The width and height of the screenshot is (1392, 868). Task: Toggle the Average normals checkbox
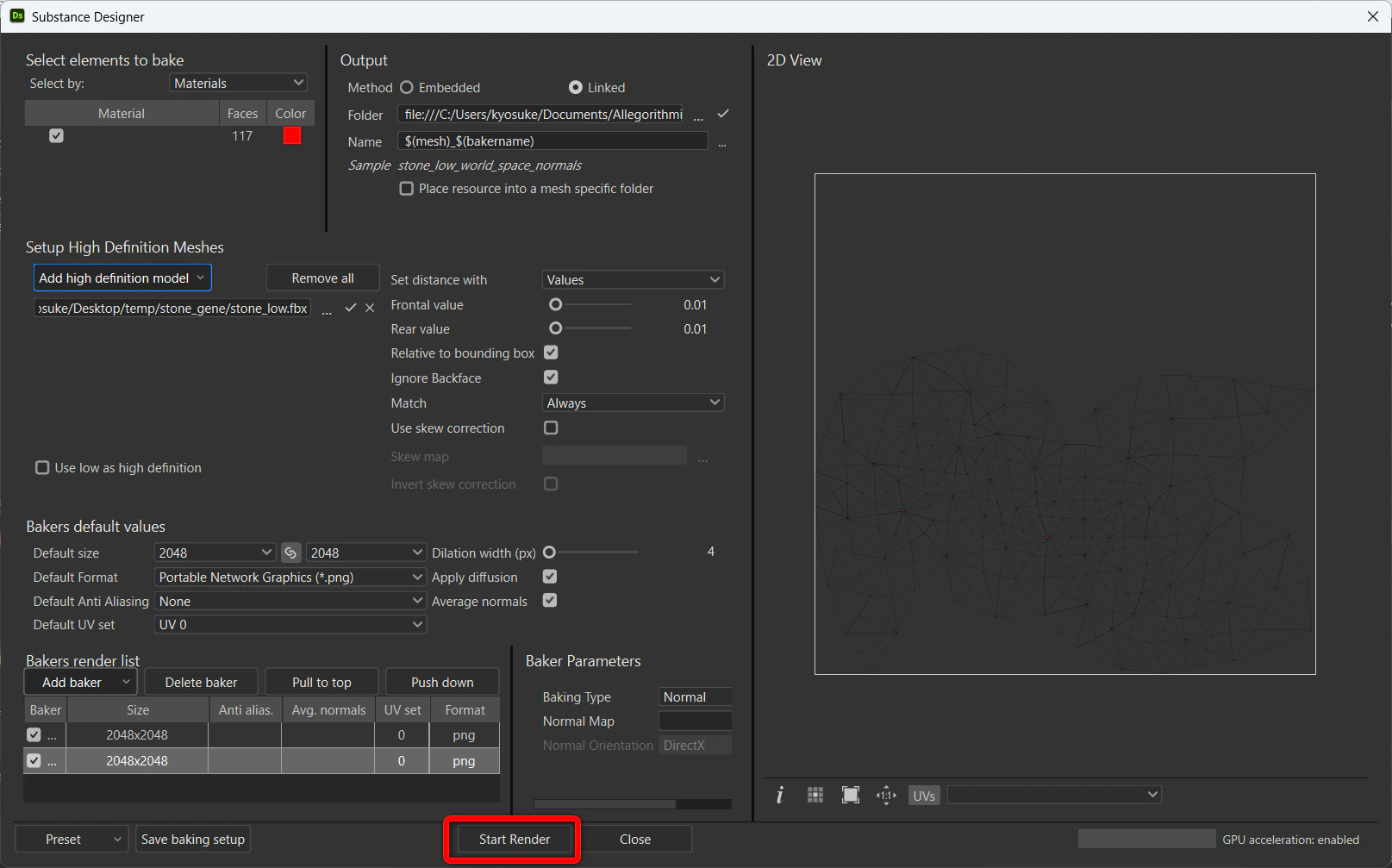550,601
